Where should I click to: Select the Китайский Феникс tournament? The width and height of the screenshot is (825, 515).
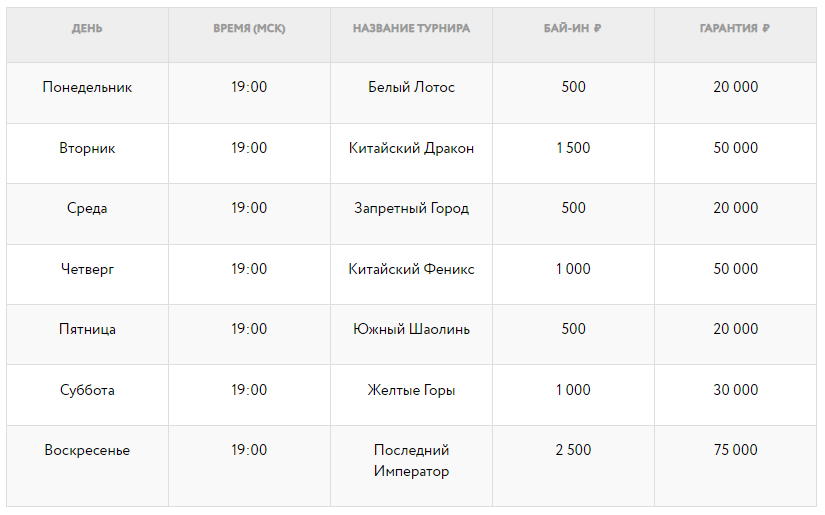(411, 269)
